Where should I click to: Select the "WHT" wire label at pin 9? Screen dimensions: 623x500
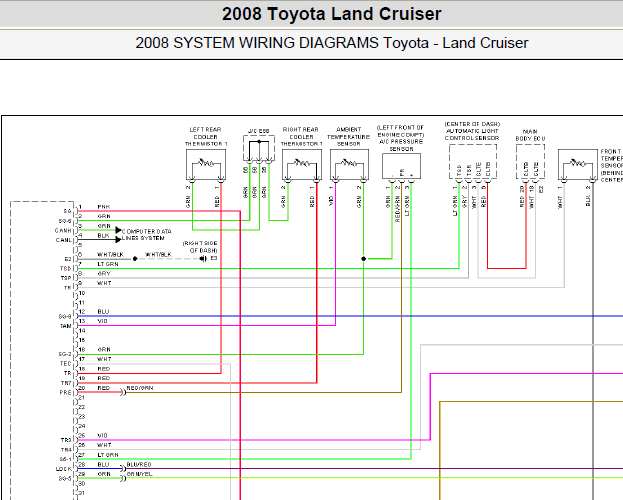click(x=104, y=283)
